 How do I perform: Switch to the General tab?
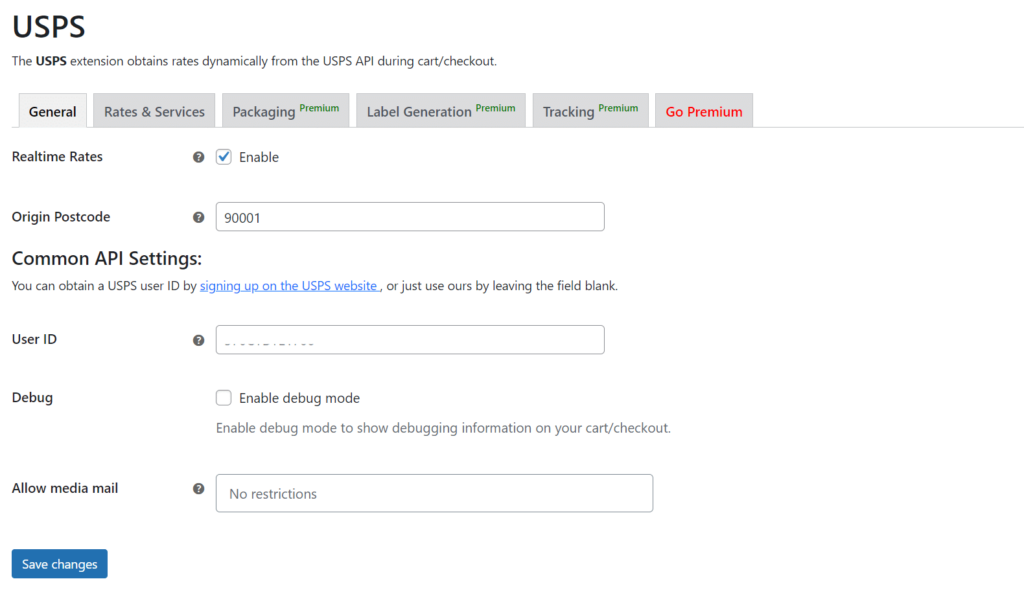pos(53,111)
